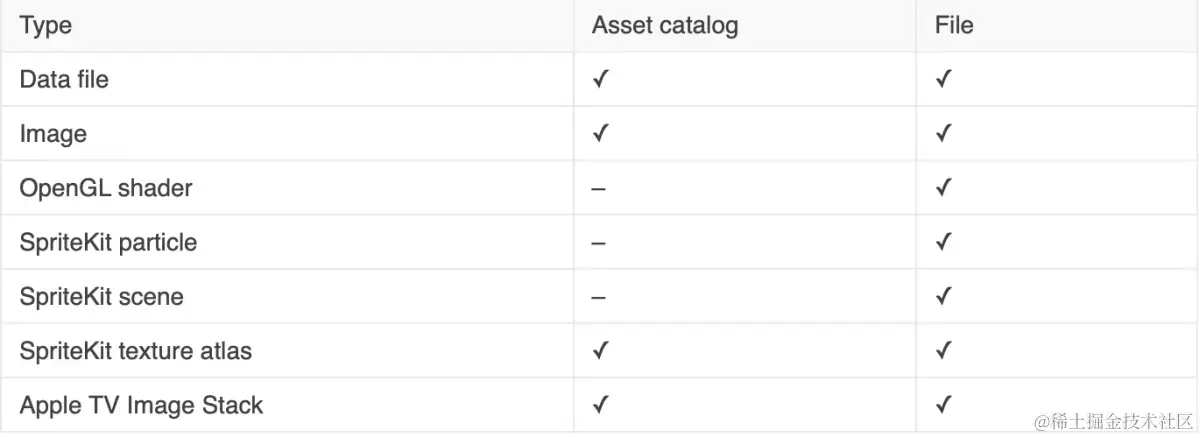
Task: Click the Type column header
Action: pos(46,26)
